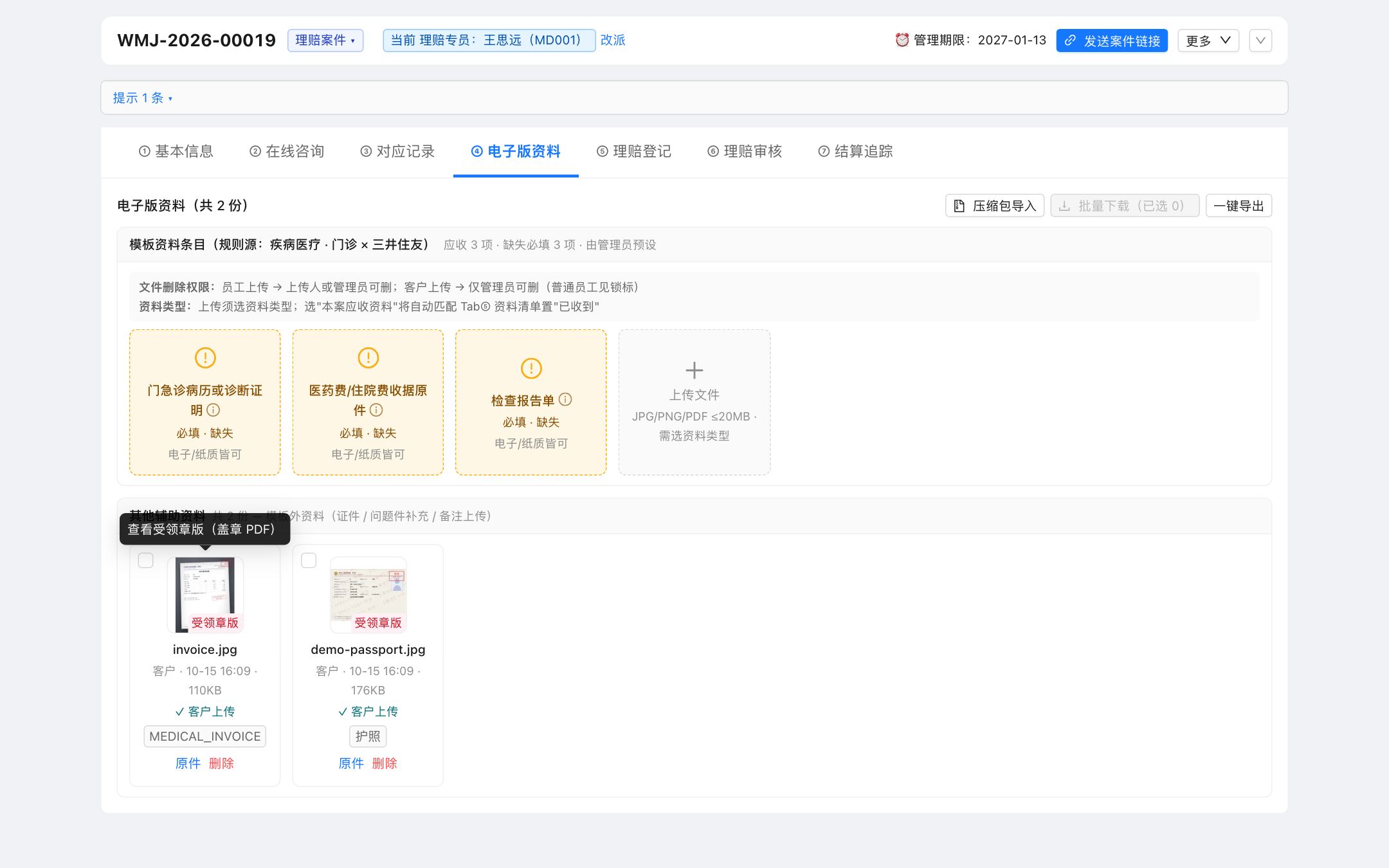The width and height of the screenshot is (1389, 868).
Task: Open 原件 link under demo-passport.jpg
Action: tap(351, 763)
